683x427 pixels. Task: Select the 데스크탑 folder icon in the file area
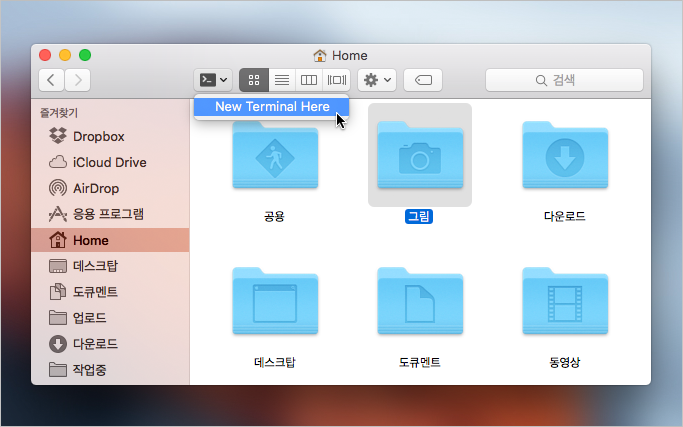coord(275,301)
